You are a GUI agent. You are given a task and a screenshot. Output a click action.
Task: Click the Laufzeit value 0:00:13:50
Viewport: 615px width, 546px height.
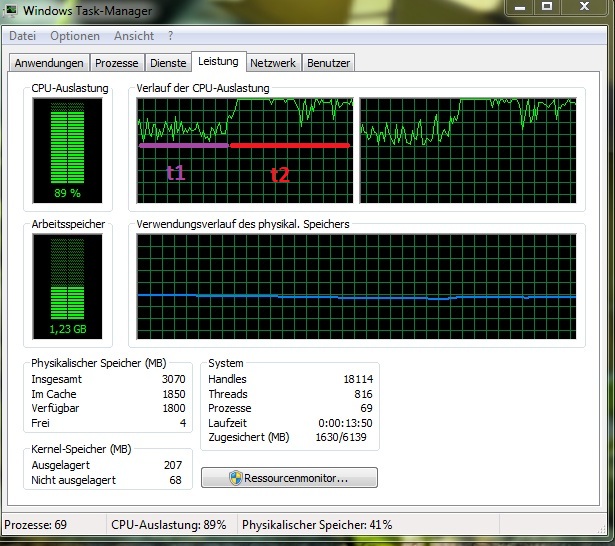coord(345,423)
